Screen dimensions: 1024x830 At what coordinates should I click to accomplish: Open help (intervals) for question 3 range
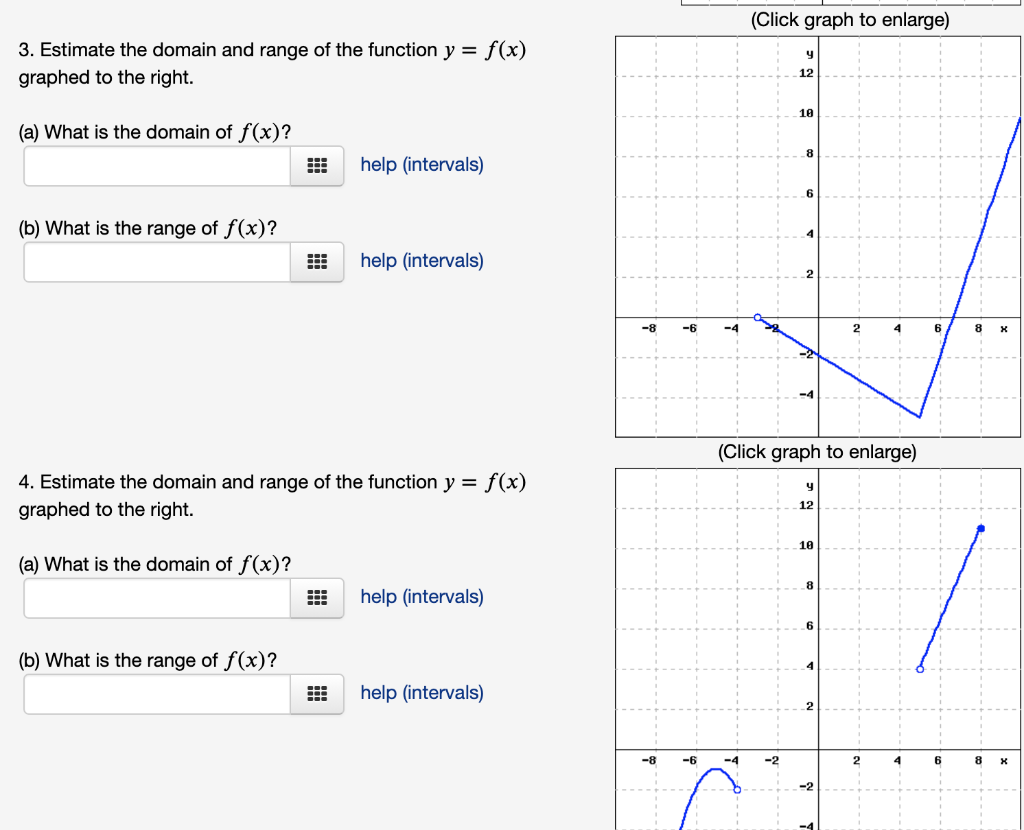coord(421,260)
